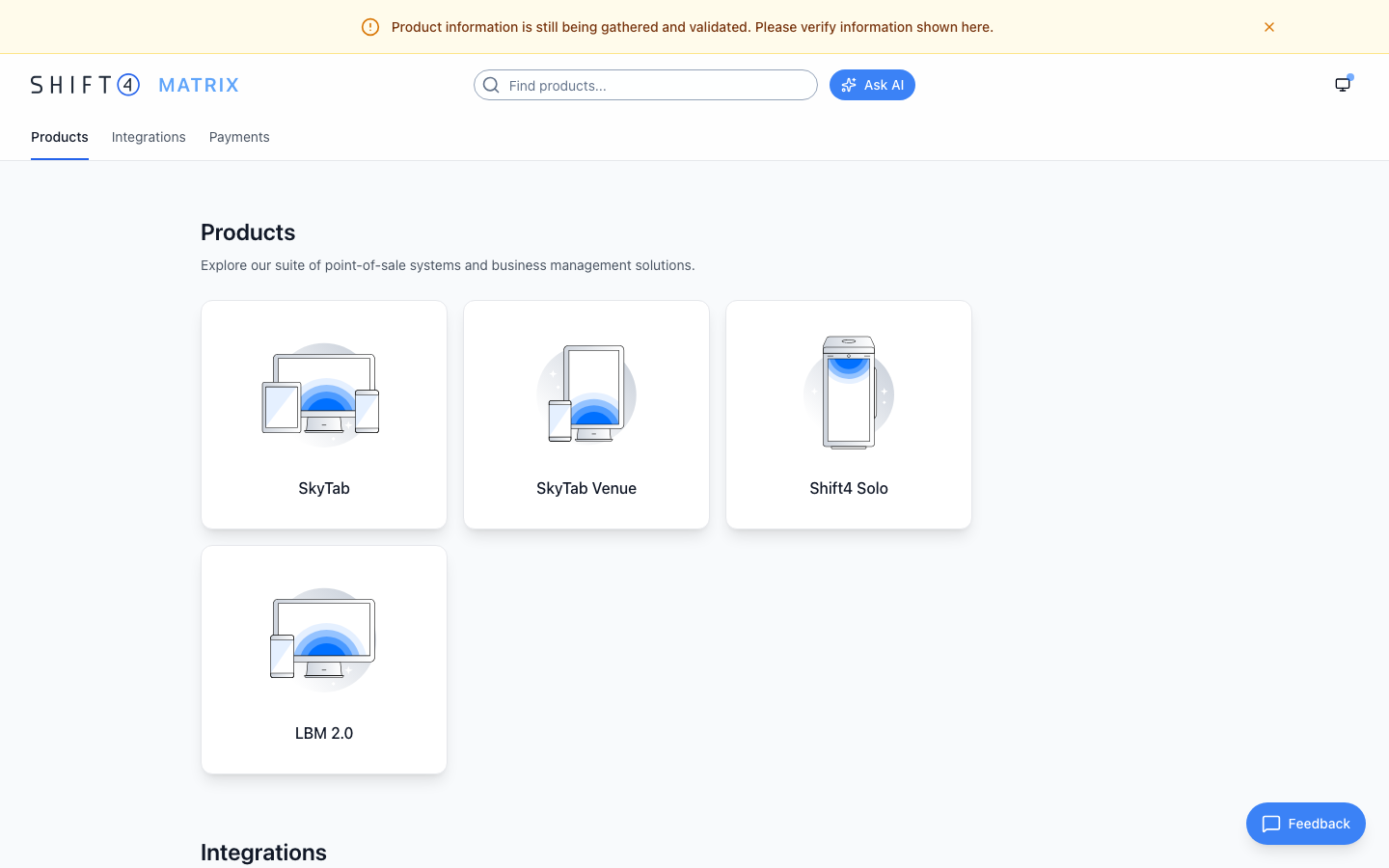Image resolution: width=1389 pixels, height=868 pixels.
Task: Open the LBM 2.0 product illustration
Action: (x=323, y=638)
